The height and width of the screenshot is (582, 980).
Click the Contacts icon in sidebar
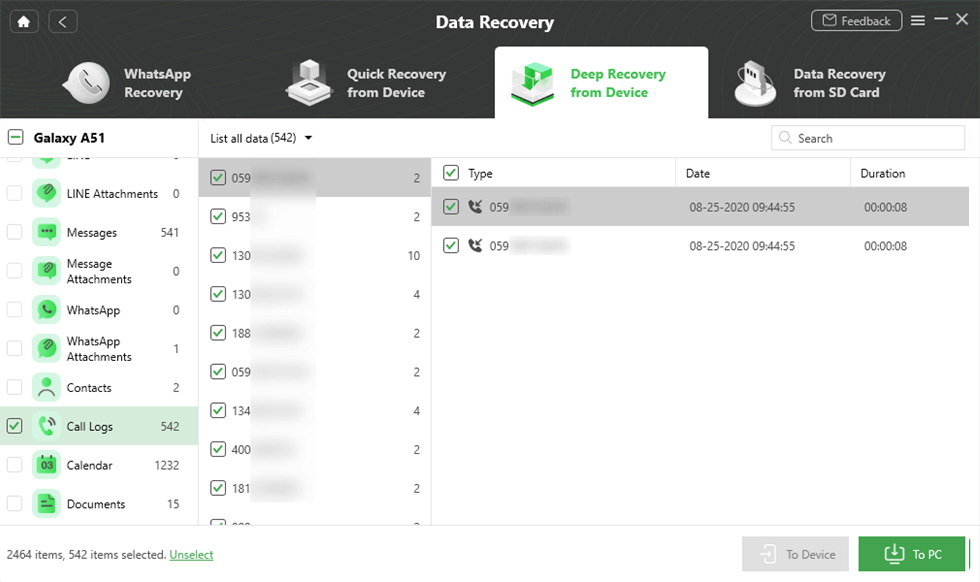tap(46, 388)
